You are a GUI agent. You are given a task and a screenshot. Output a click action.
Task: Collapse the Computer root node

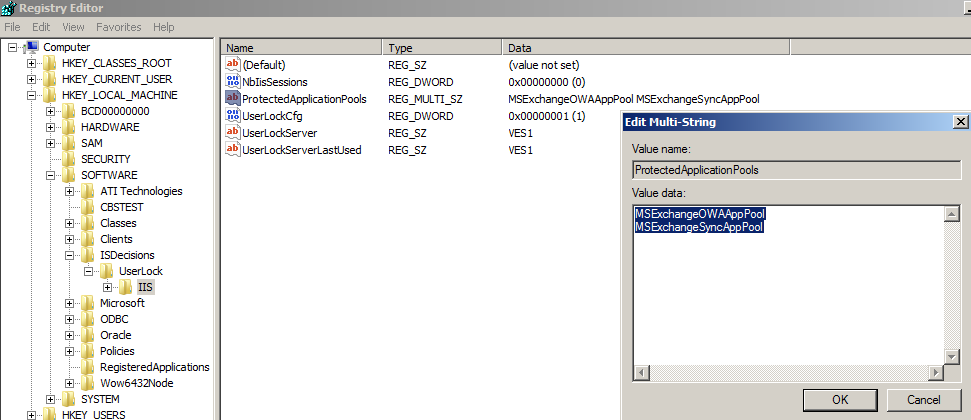point(12,48)
